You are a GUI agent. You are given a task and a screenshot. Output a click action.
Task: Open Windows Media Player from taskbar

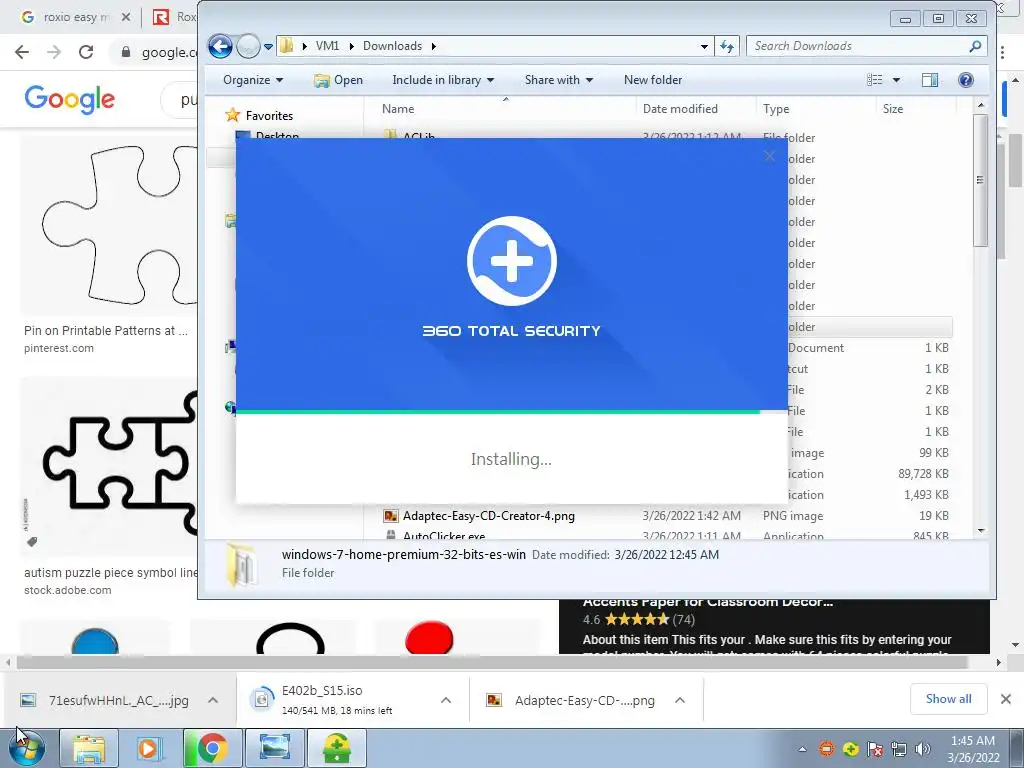(150, 748)
